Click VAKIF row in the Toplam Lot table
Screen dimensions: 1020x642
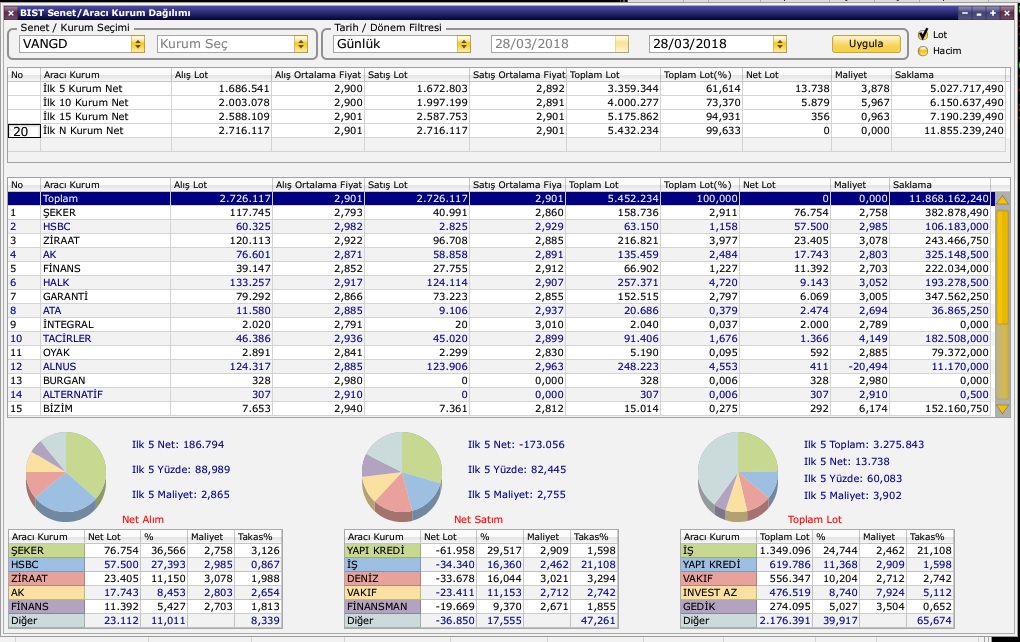point(817,578)
